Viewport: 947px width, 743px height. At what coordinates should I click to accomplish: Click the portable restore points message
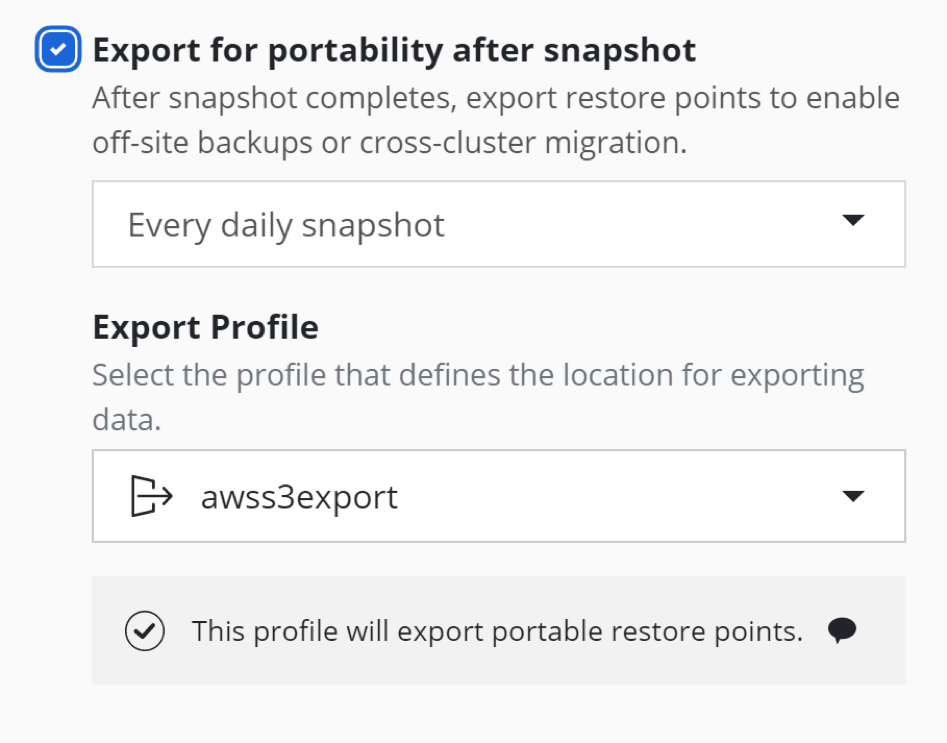(x=497, y=631)
